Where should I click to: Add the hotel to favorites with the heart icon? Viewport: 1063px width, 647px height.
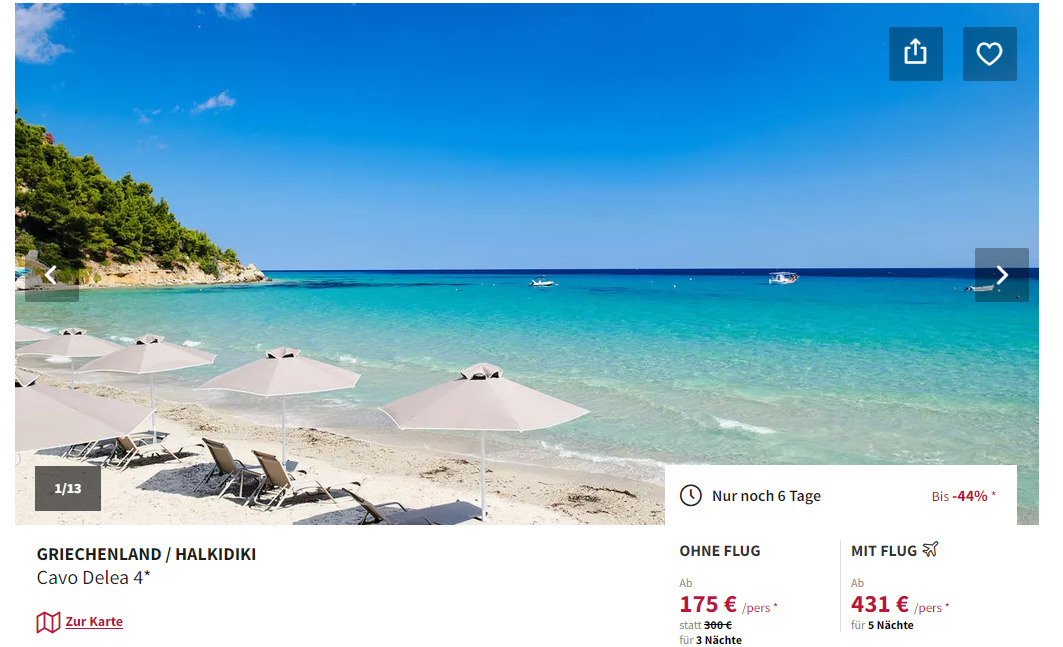coord(989,54)
